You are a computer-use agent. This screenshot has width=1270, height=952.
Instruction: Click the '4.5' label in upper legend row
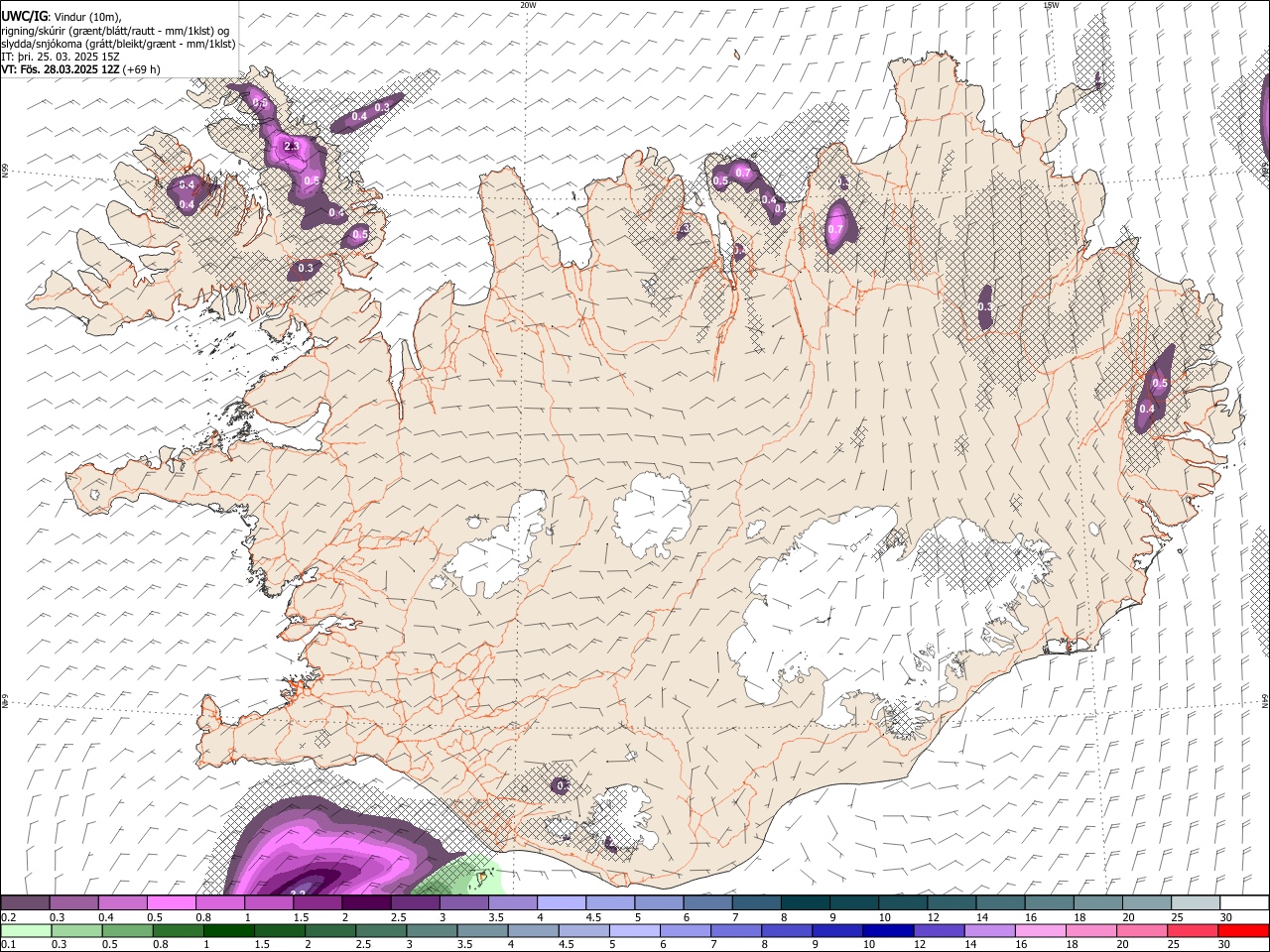pyautogui.click(x=593, y=917)
